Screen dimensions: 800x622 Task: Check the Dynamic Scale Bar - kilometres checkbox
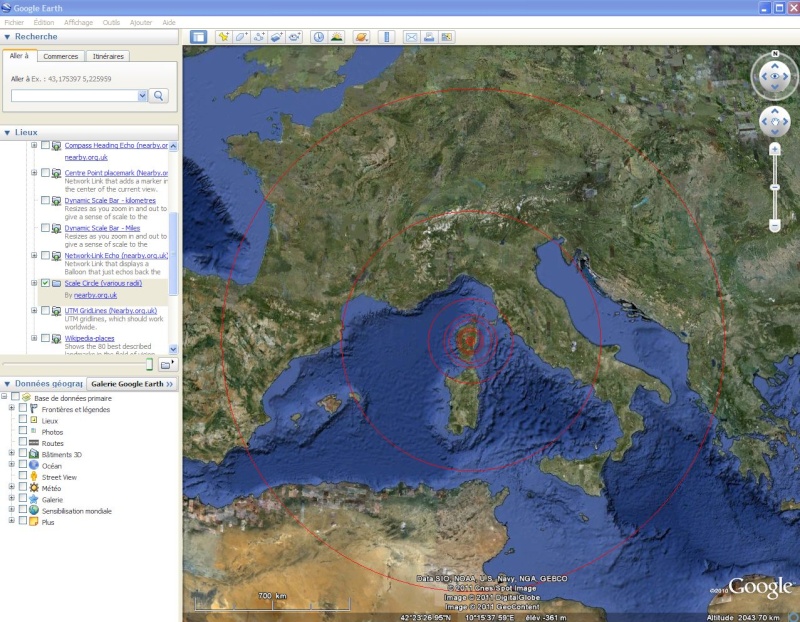(x=45, y=201)
